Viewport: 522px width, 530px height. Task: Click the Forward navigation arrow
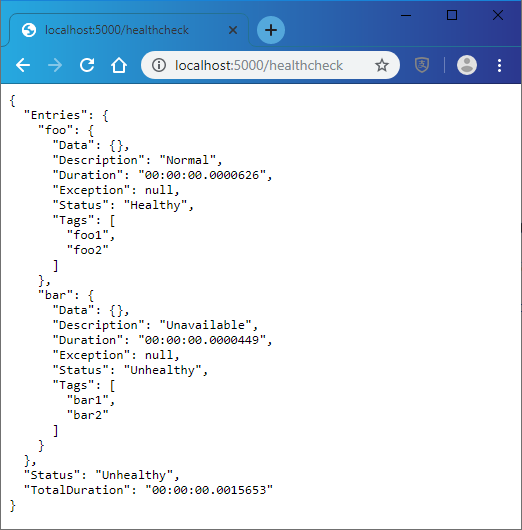pyautogui.click(x=55, y=65)
